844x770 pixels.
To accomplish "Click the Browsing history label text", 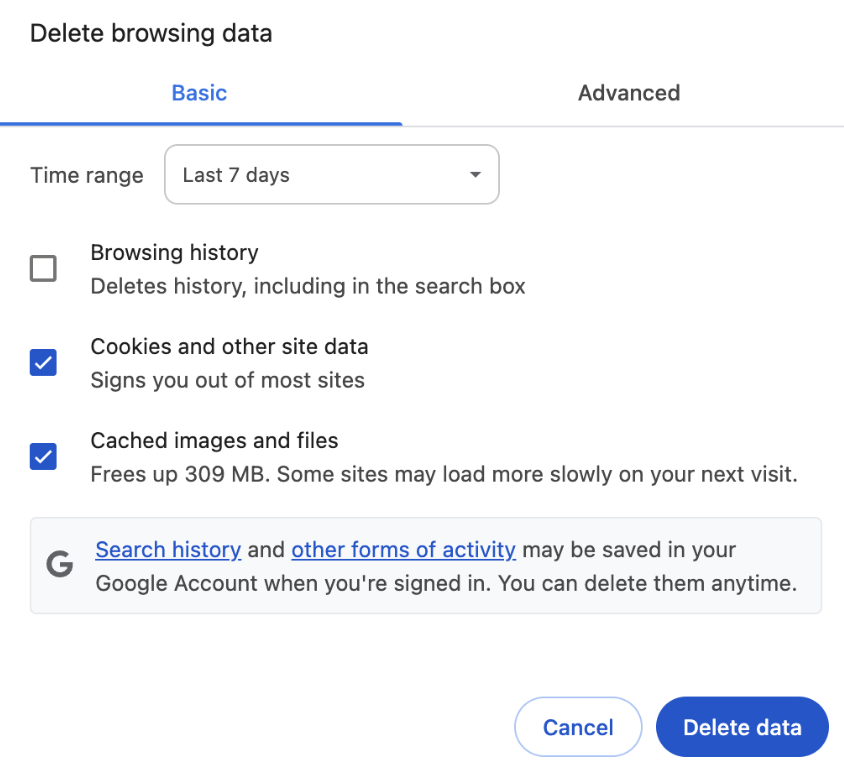I will tap(174, 253).
